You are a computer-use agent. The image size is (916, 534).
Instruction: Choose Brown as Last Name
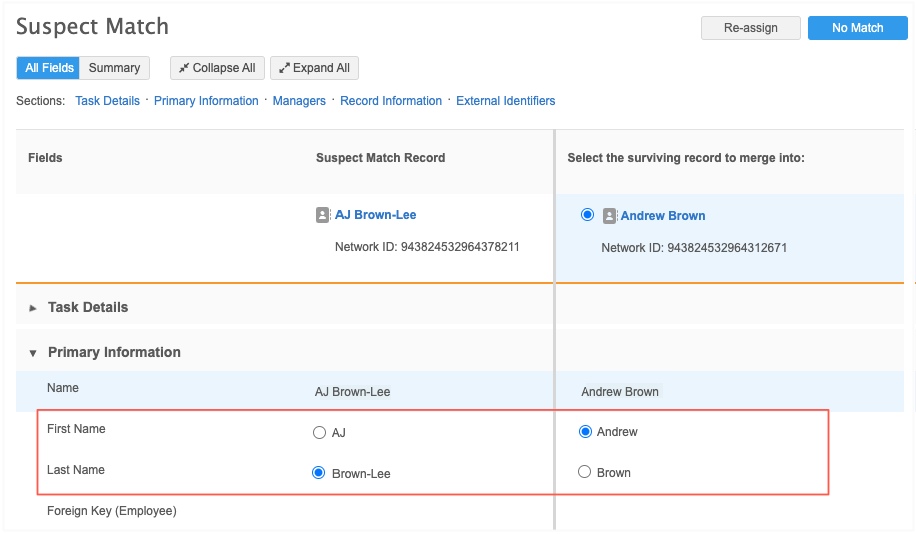pos(585,472)
